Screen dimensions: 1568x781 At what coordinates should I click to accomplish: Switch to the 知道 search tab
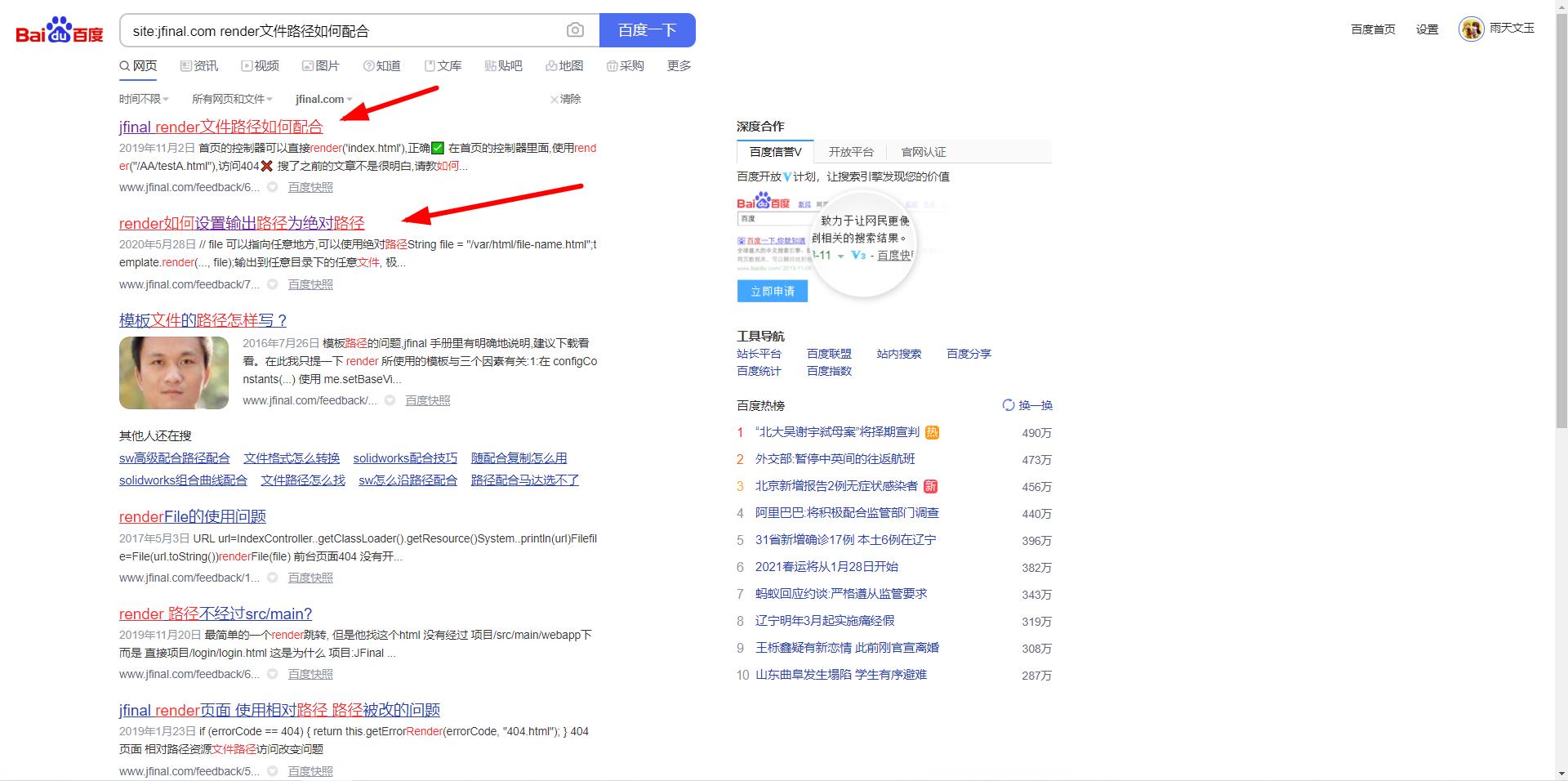[x=382, y=65]
